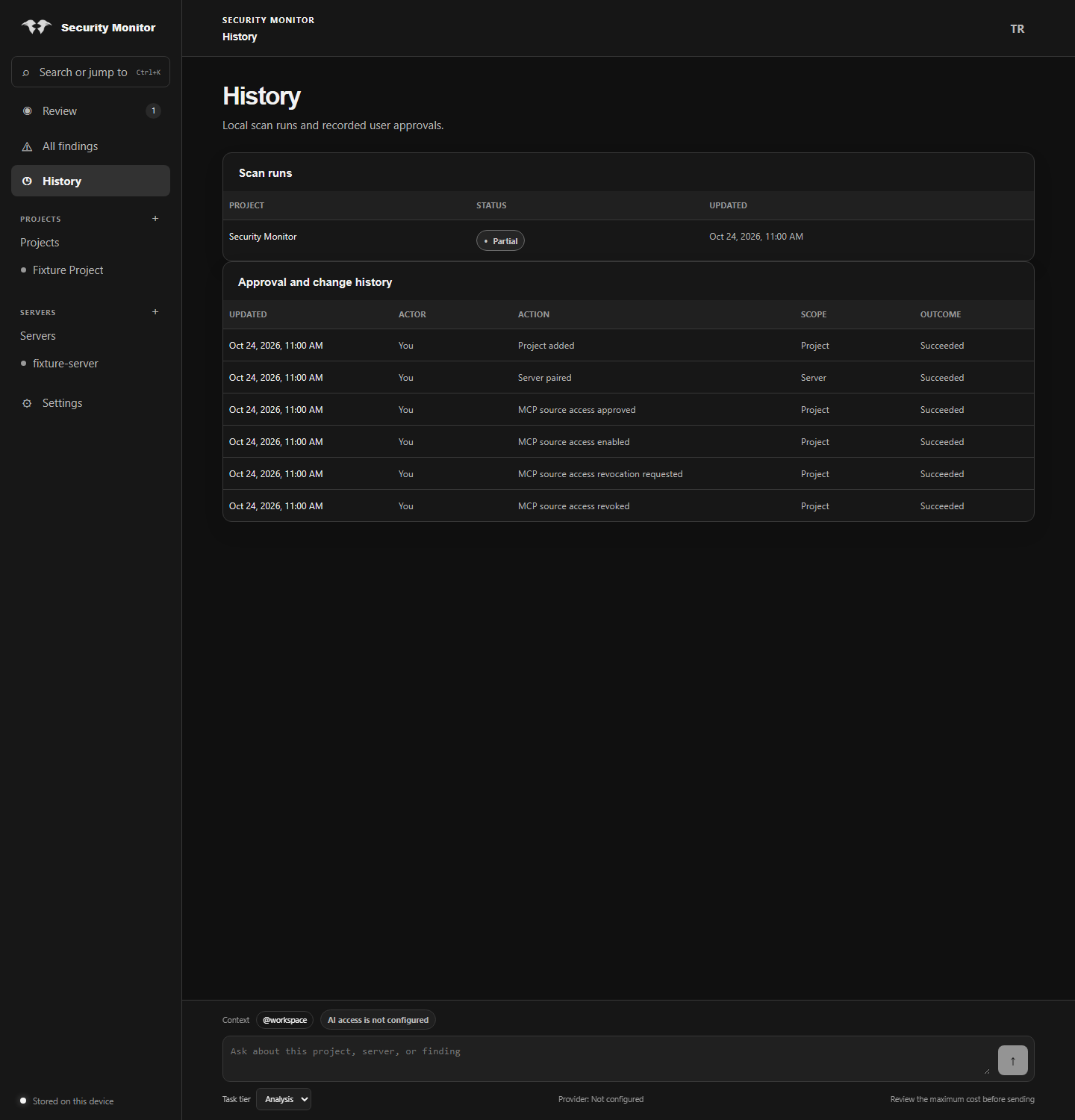The image size is (1075, 1120).
Task: Click MCP source access approved entry
Action: coord(577,410)
